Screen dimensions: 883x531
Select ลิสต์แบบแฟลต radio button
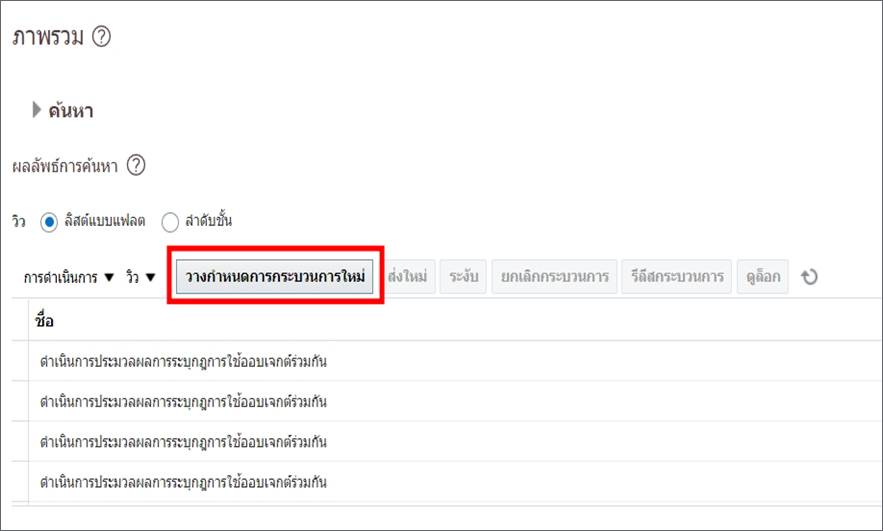[49, 222]
